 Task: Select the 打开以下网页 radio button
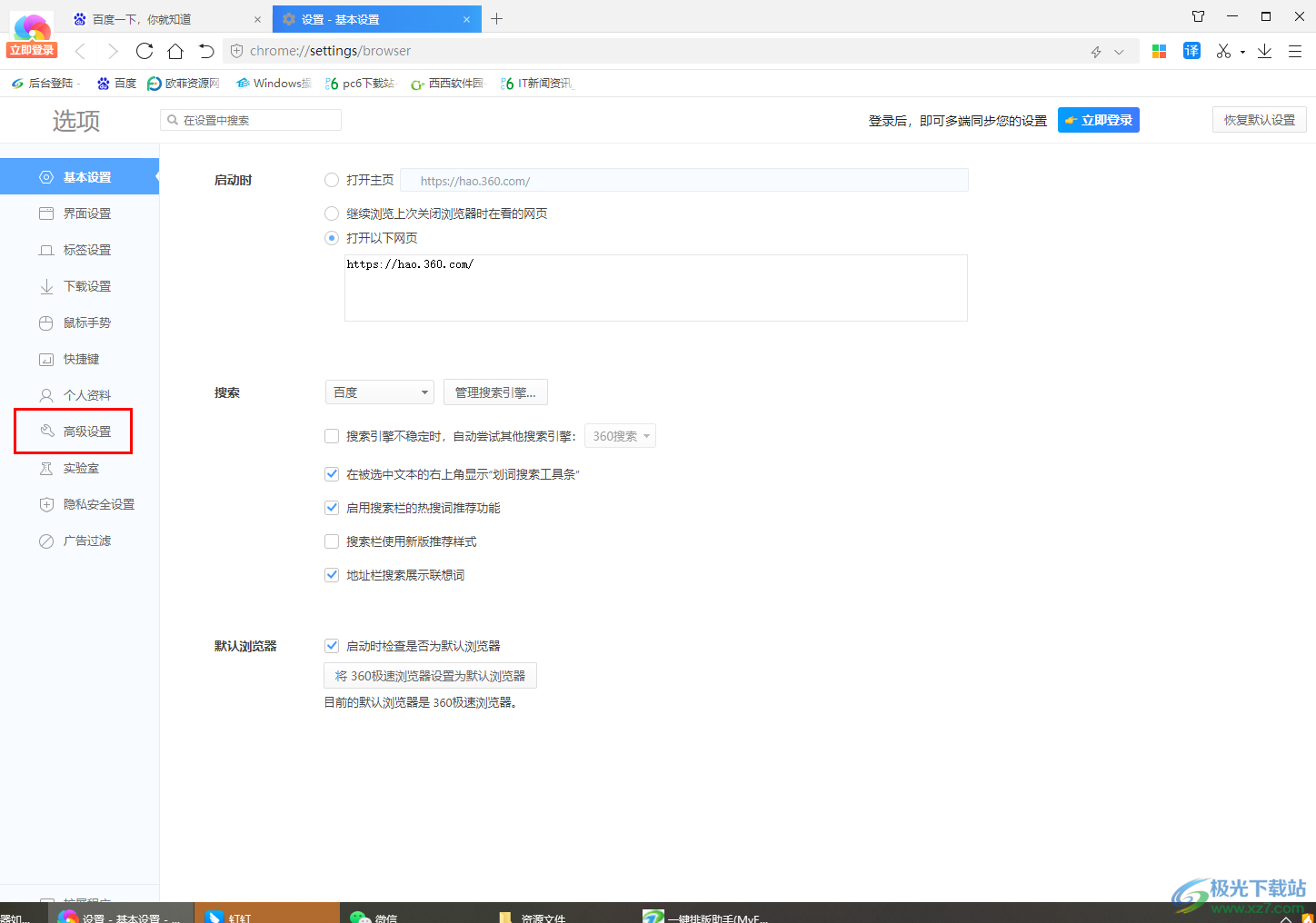tap(332, 238)
